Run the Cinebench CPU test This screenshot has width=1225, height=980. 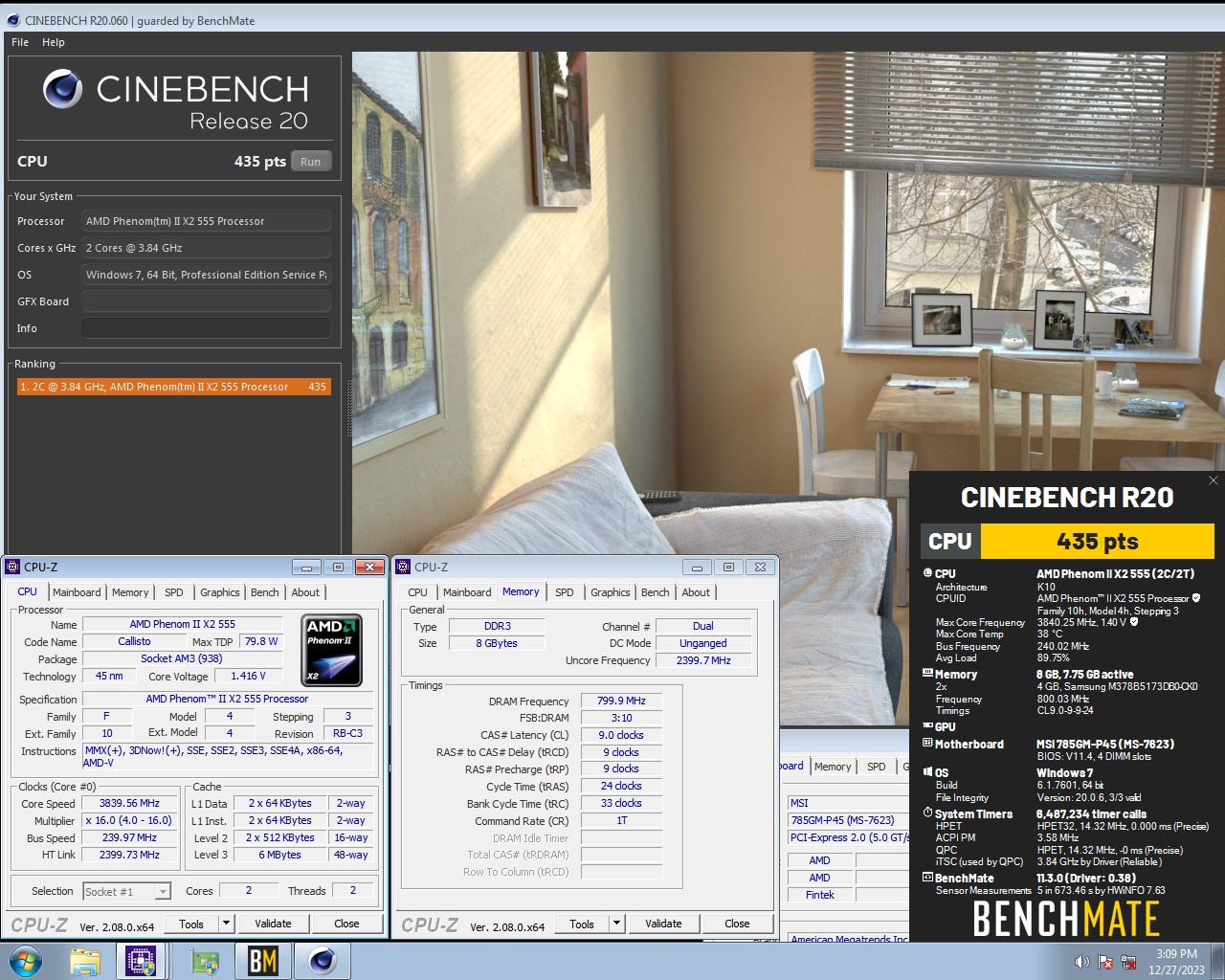click(x=310, y=162)
